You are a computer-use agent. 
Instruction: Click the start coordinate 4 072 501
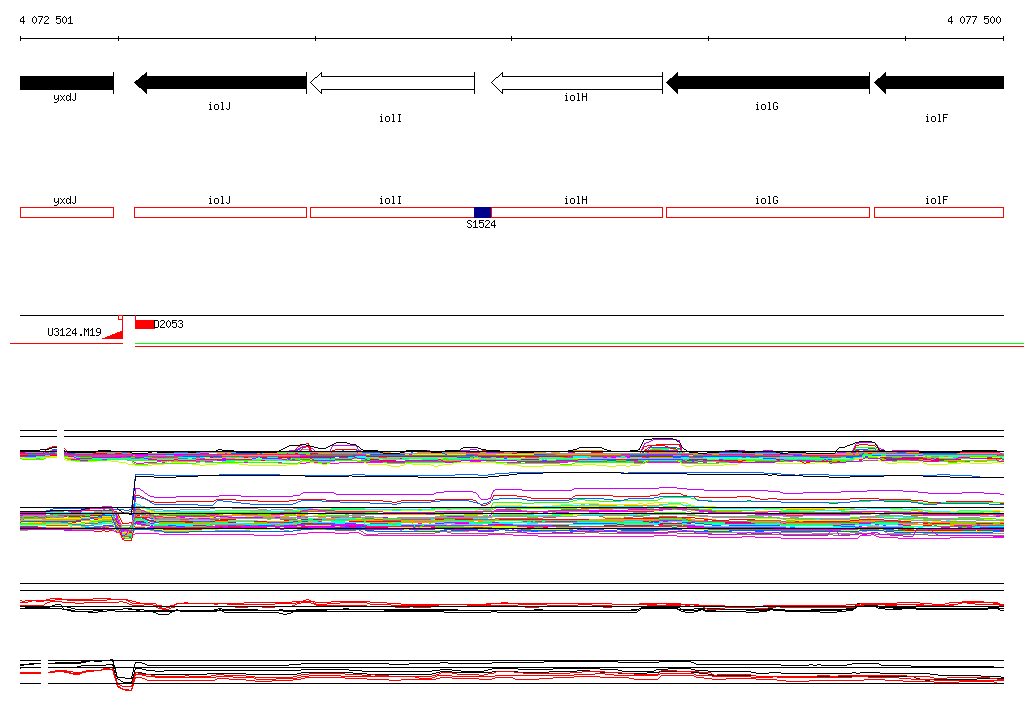coord(46,20)
